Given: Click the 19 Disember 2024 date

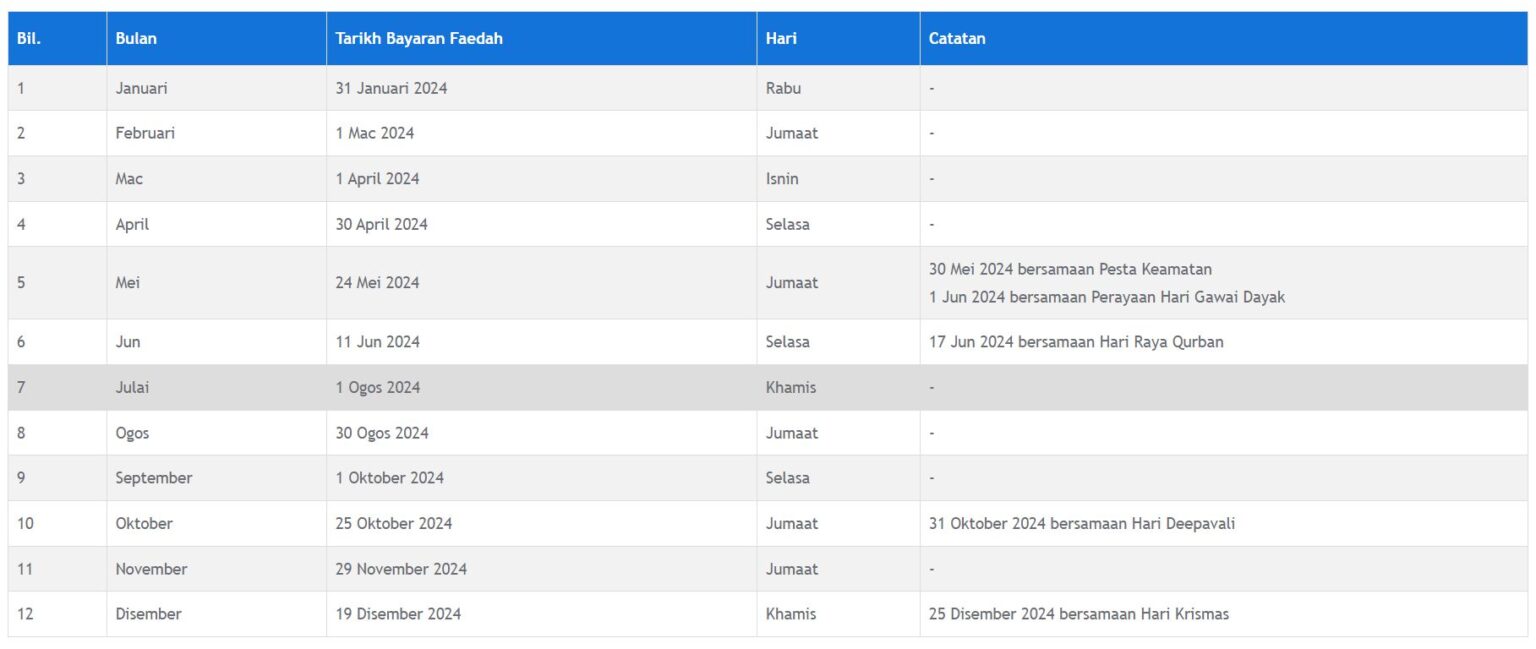Looking at the screenshot, I should [x=398, y=614].
